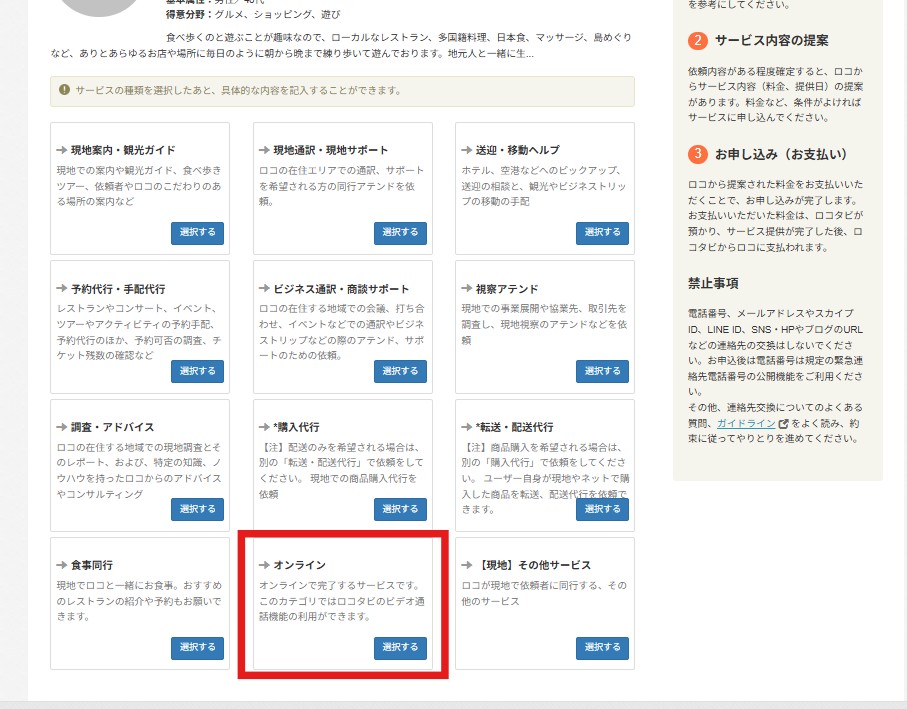Click step 2 orange circle icon
This screenshot has width=907, height=709.
[698, 40]
